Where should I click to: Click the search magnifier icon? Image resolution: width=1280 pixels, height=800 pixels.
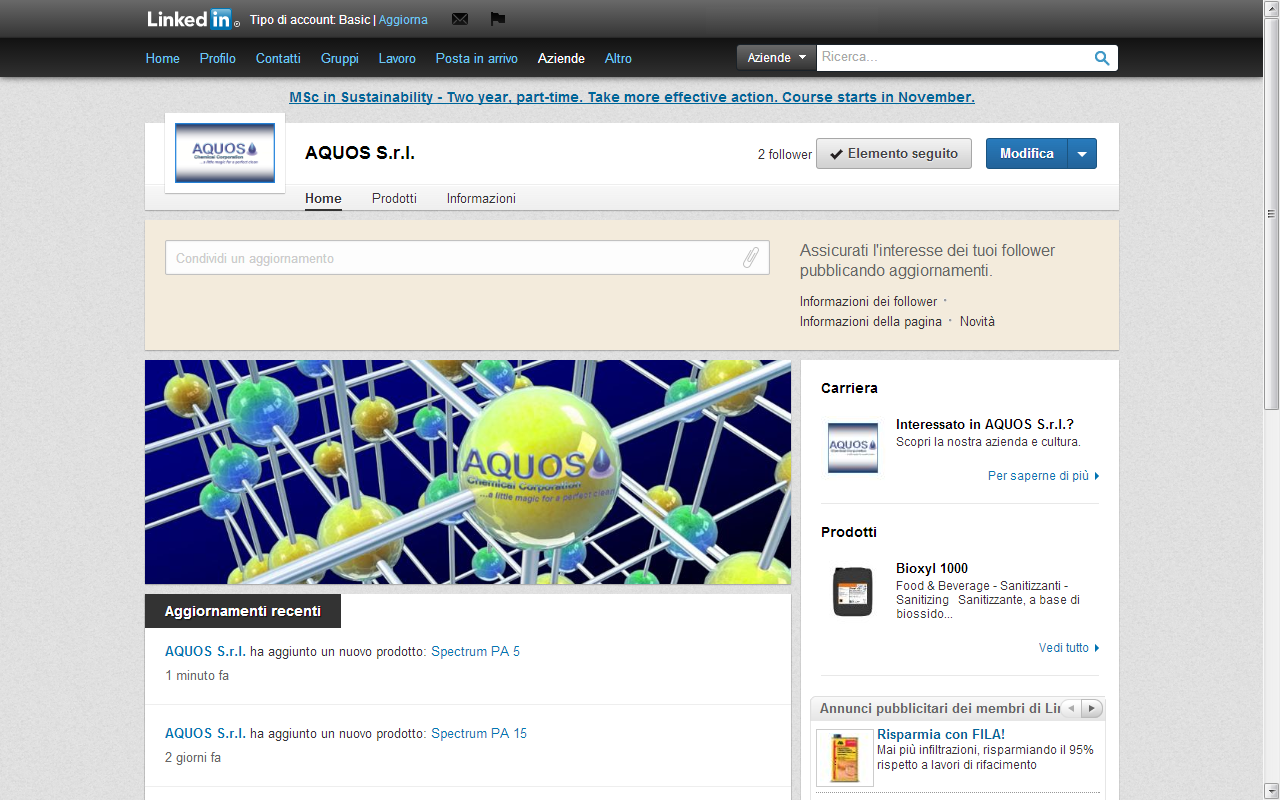1102,58
